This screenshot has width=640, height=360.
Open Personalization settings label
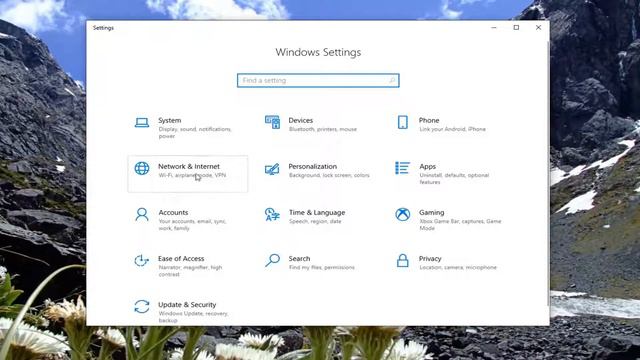[313, 167]
